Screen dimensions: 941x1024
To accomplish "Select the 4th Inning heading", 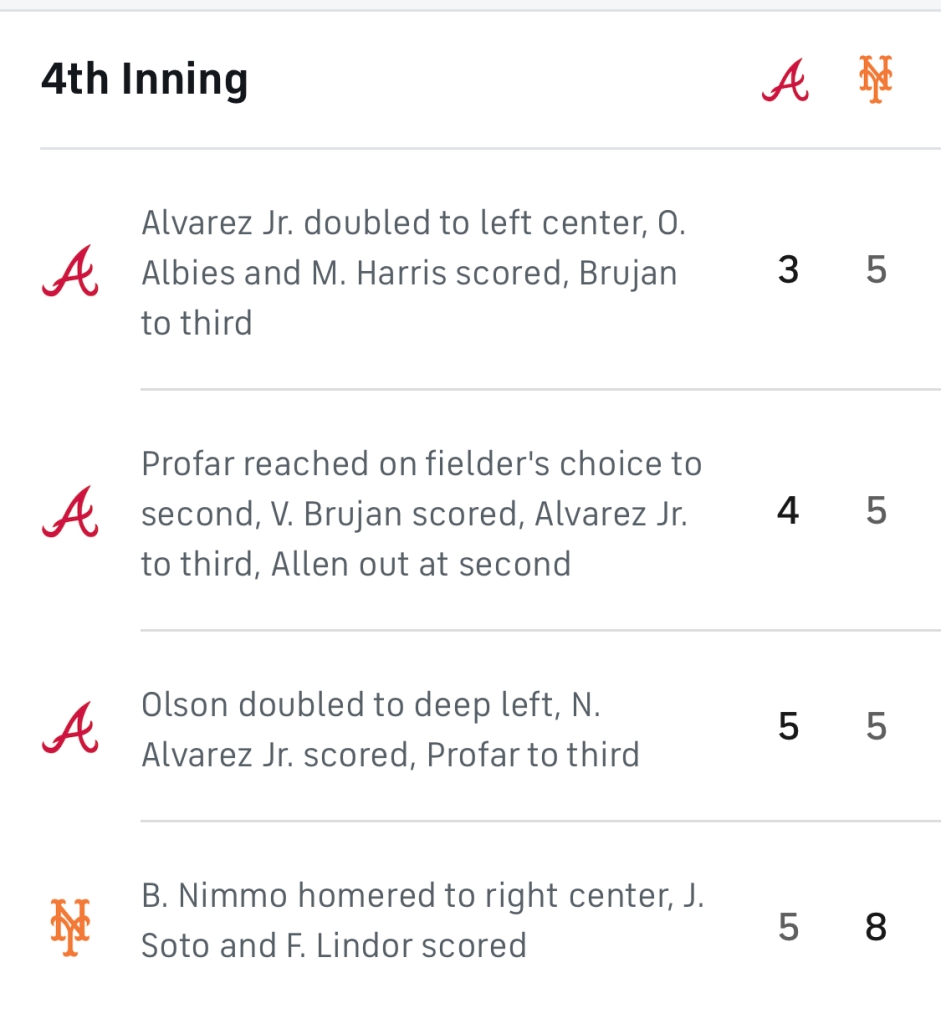I will coord(144,80).
